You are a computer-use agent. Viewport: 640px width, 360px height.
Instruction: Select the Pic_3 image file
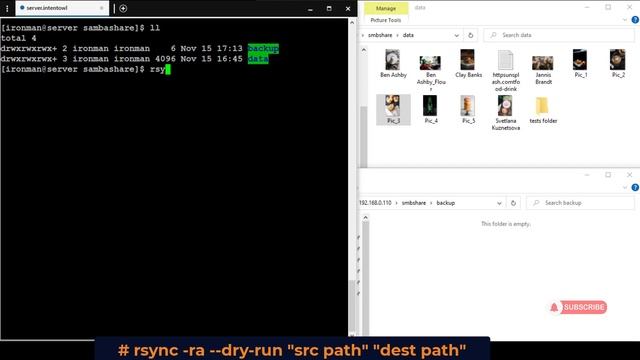393,109
